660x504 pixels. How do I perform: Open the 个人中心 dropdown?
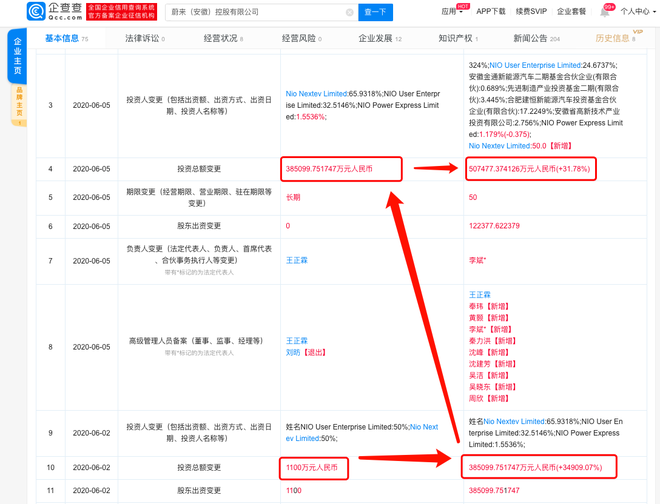[638, 11]
